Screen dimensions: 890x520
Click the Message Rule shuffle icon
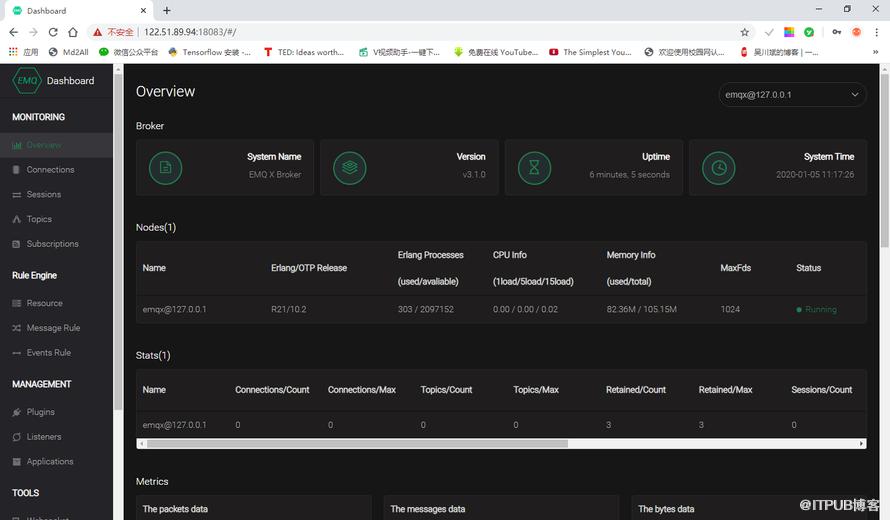(16, 328)
